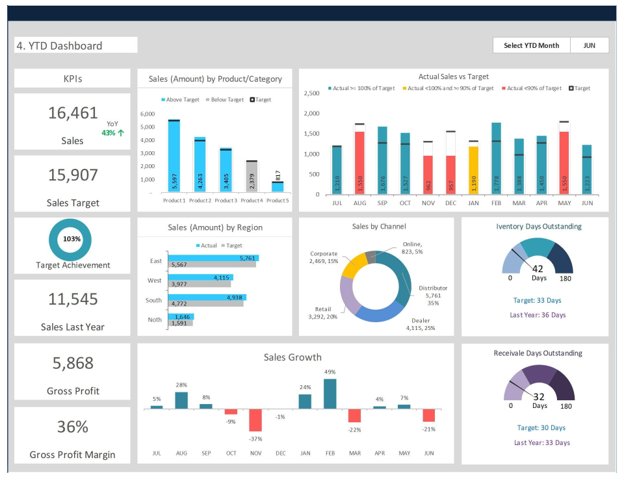Click the JUN bar in Actual vs Target
This screenshot has width=626, height=481.
coord(587,170)
